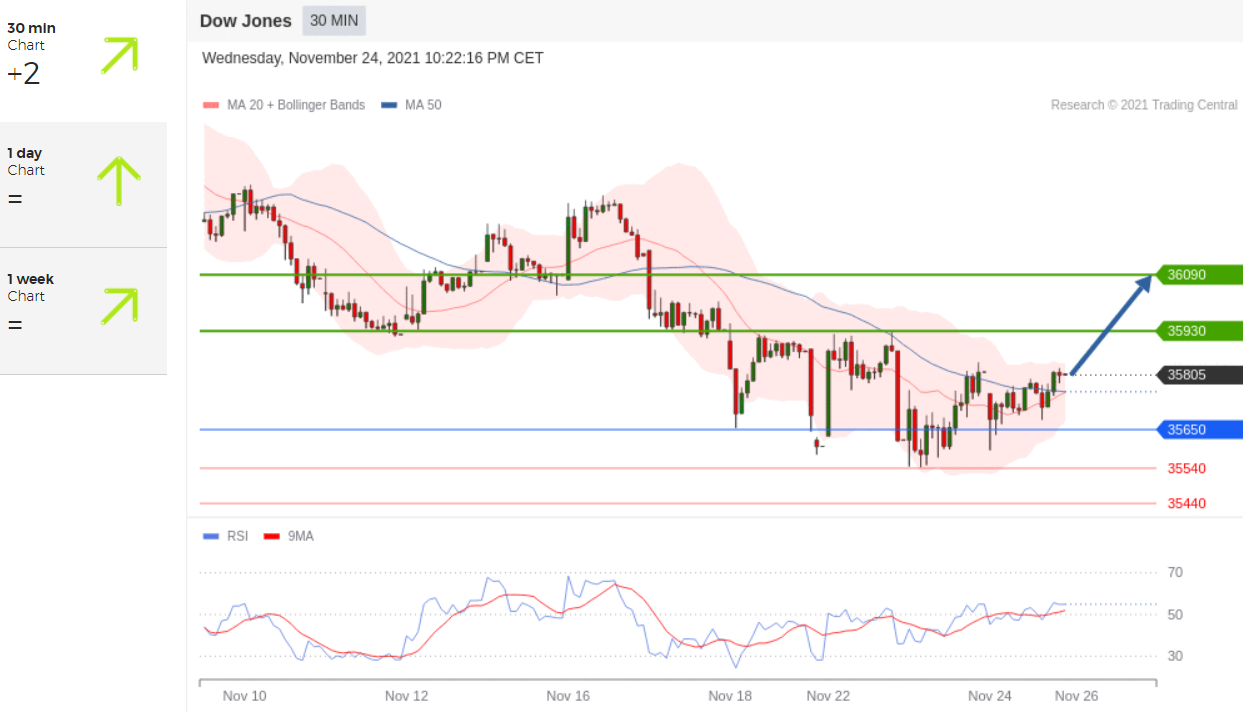Click the 35540 support level label
Image resolution: width=1243 pixels, height=712 pixels.
[1186, 468]
